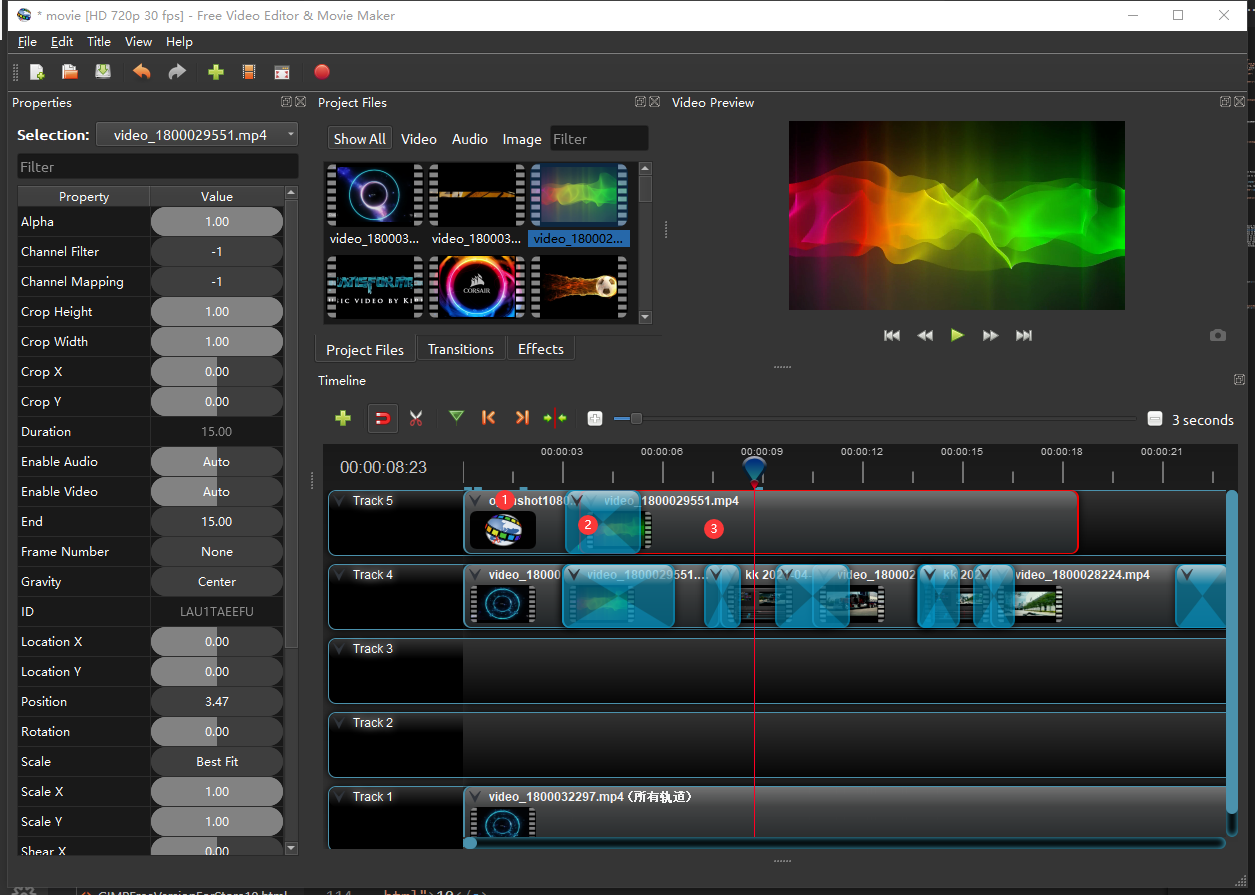Screen dimensions: 1255x895
Task: Center the timeline on the playhead
Action: pyautogui.click(x=555, y=418)
